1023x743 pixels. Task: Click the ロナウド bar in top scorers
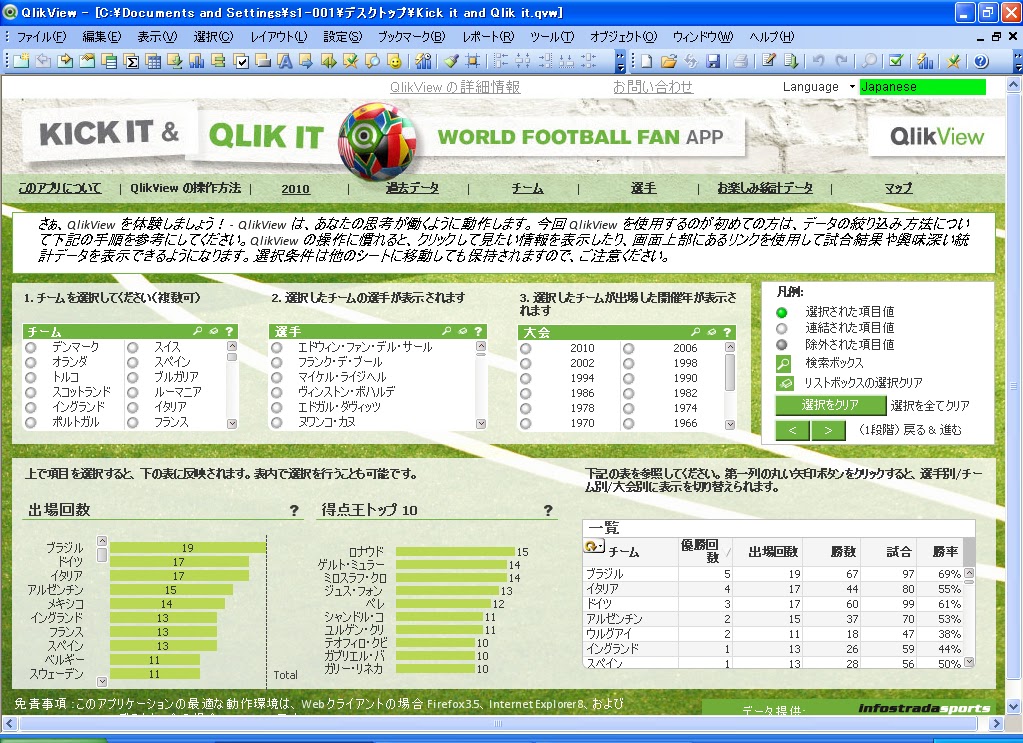455,552
